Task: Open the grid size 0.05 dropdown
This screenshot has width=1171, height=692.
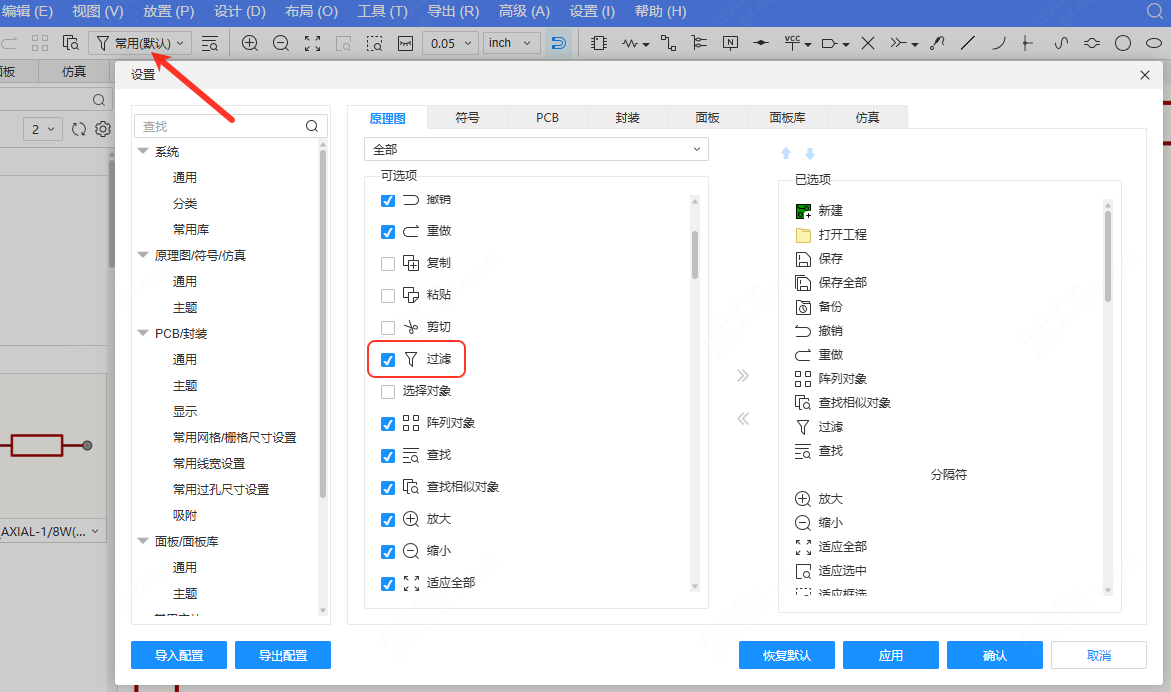Action: pos(449,43)
